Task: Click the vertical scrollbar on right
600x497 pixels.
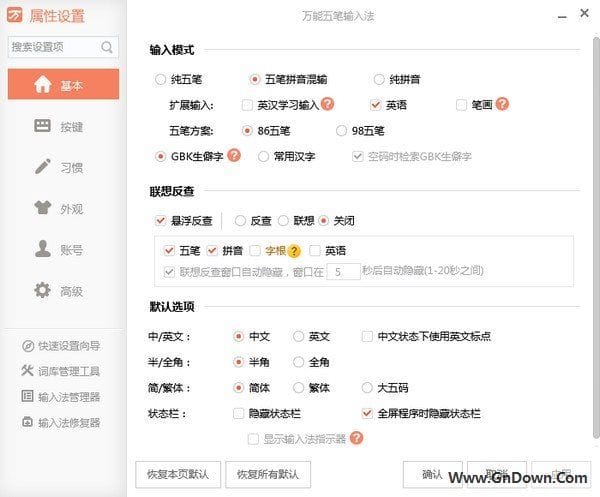Action: pos(596,237)
